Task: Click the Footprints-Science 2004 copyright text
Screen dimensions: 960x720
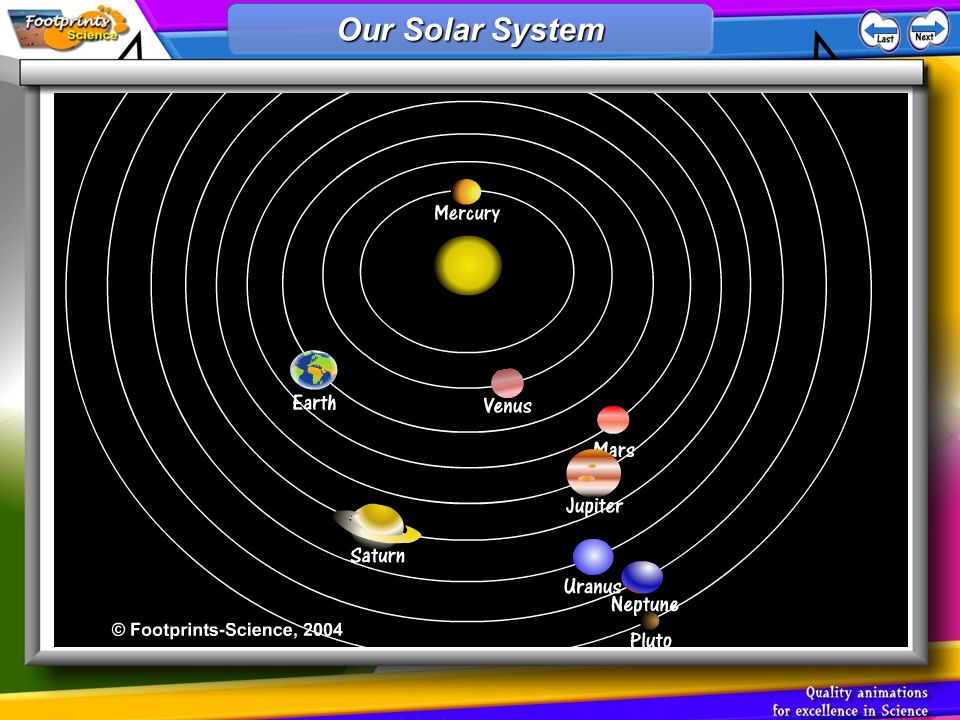Action: pyautogui.click(x=227, y=629)
